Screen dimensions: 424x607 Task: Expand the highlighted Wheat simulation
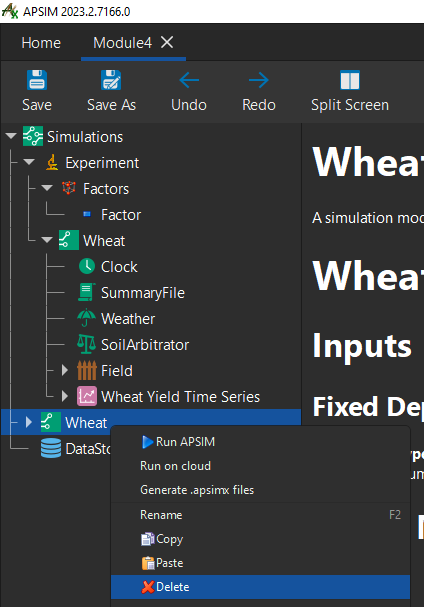29,422
